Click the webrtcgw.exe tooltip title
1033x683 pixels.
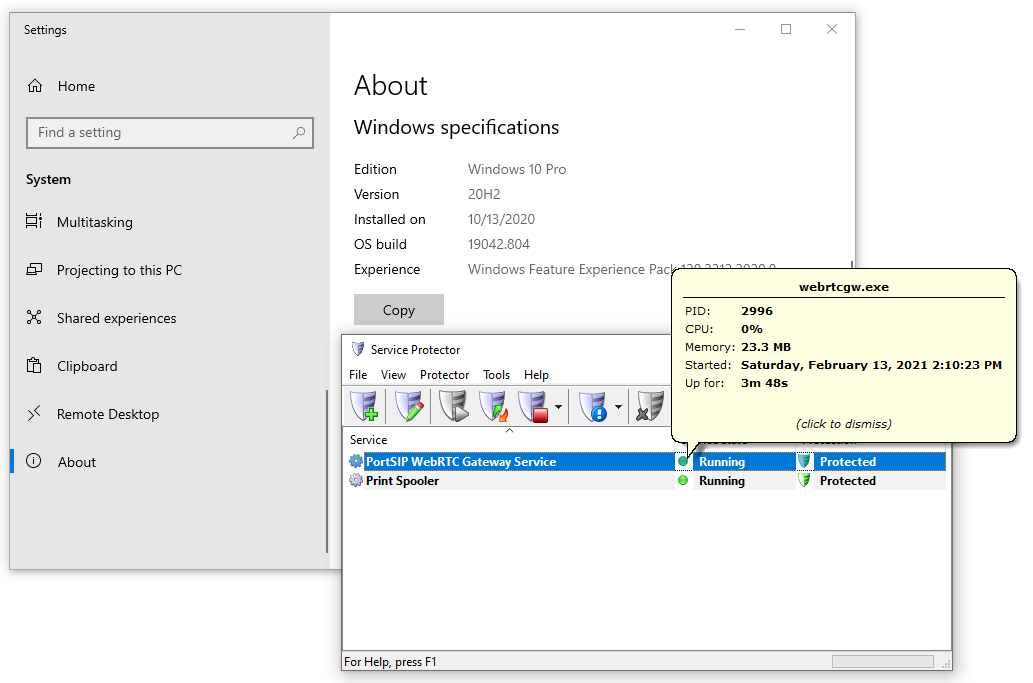pos(844,287)
